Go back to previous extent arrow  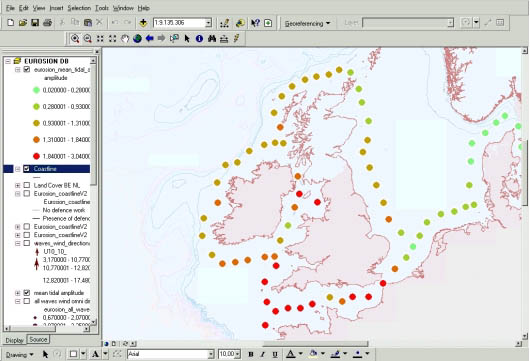click(149, 39)
